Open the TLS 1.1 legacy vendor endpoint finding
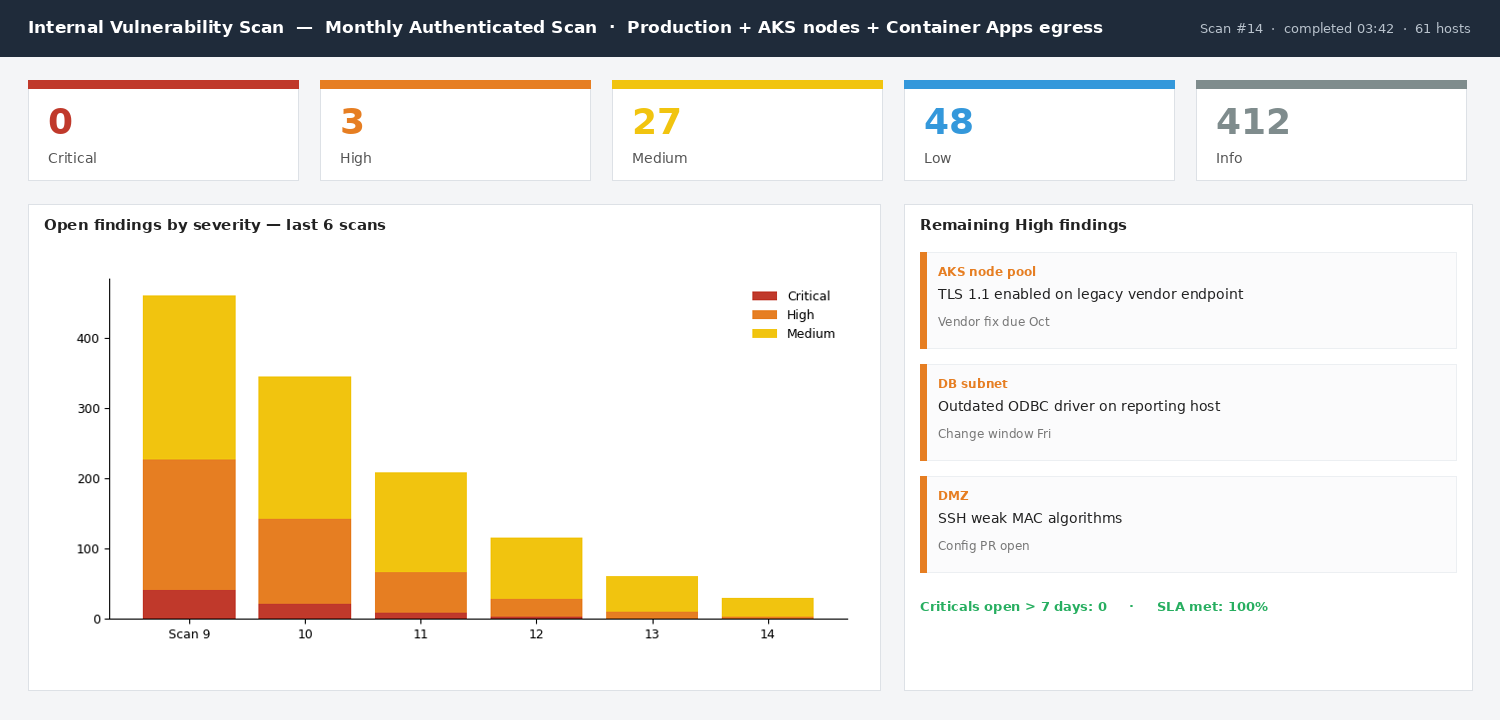This screenshot has width=1500, height=720. click(x=1188, y=300)
